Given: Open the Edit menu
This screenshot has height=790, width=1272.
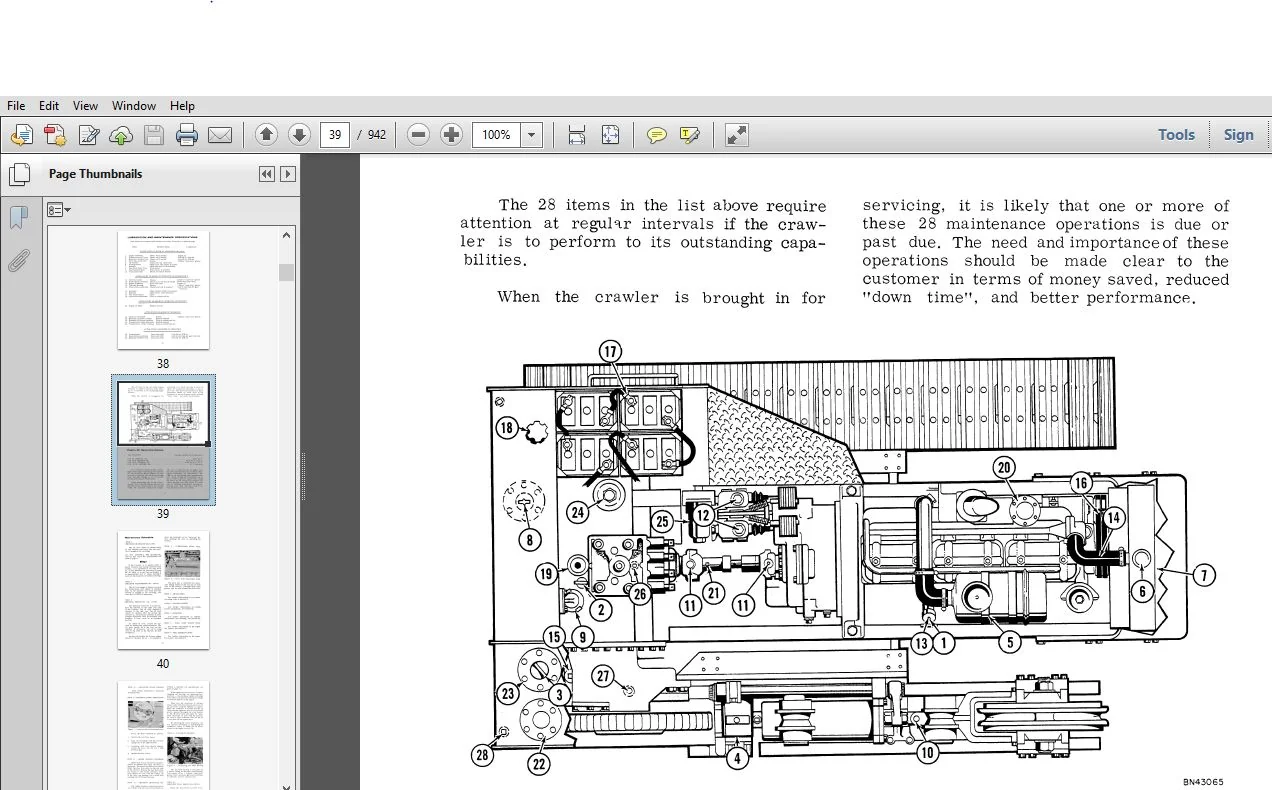Looking at the screenshot, I should (x=49, y=105).
